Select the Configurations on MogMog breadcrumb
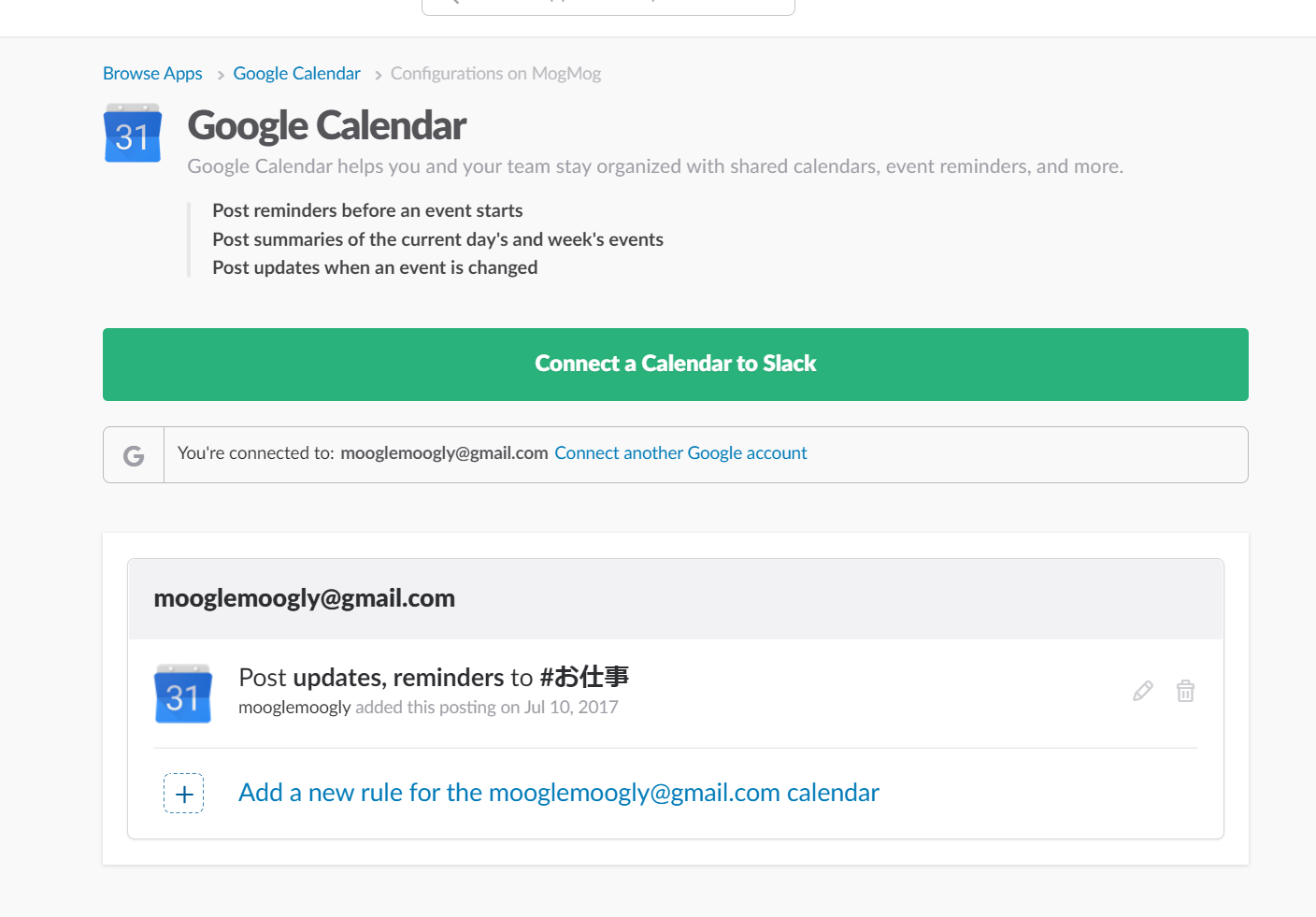This screenshot has width=1316, height=917. (x=495, y=74)
